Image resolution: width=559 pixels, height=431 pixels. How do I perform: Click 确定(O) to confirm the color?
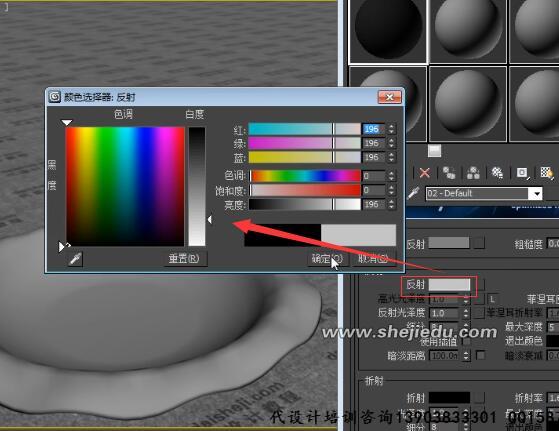(327, 259)
